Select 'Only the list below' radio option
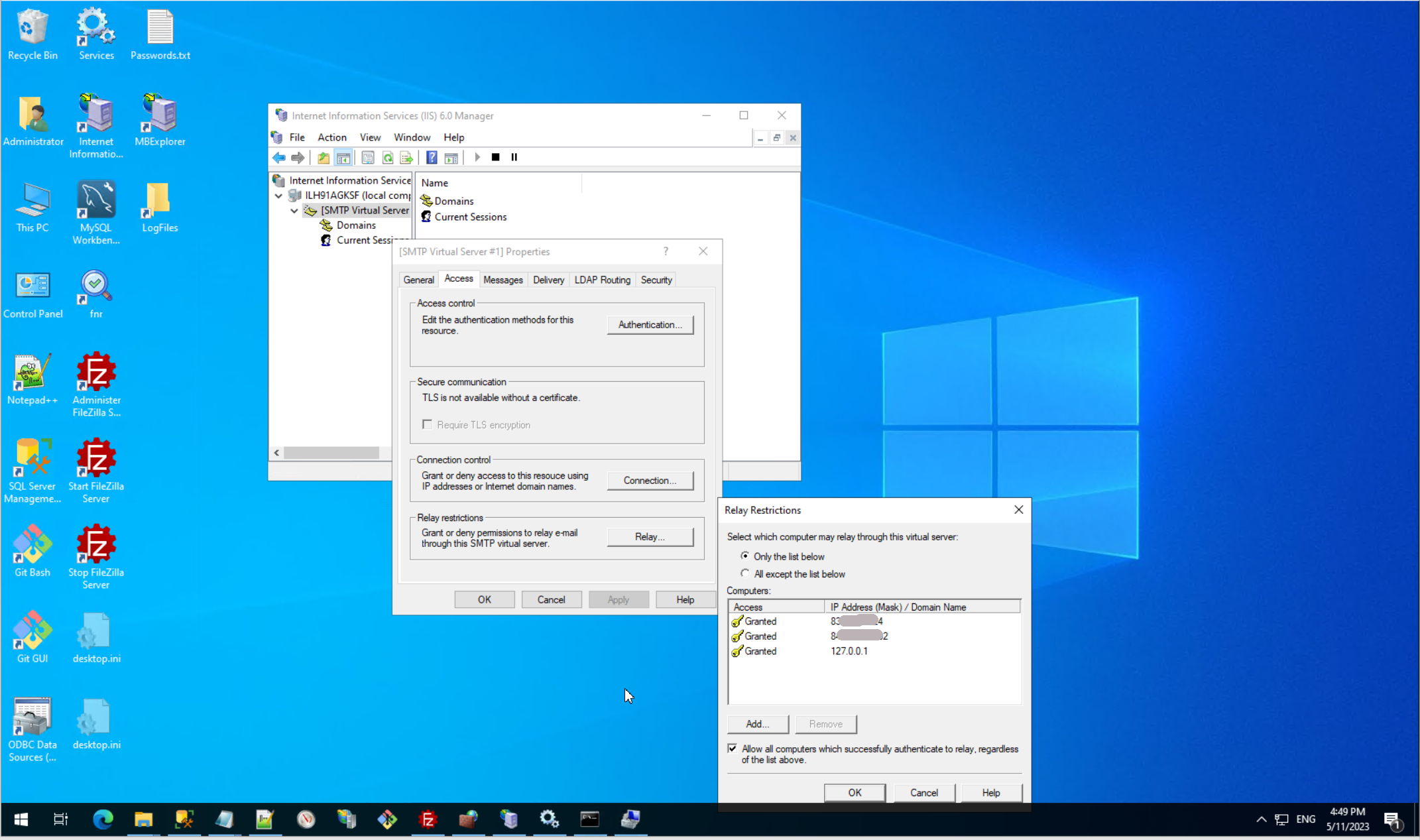 tap(745, 556)
